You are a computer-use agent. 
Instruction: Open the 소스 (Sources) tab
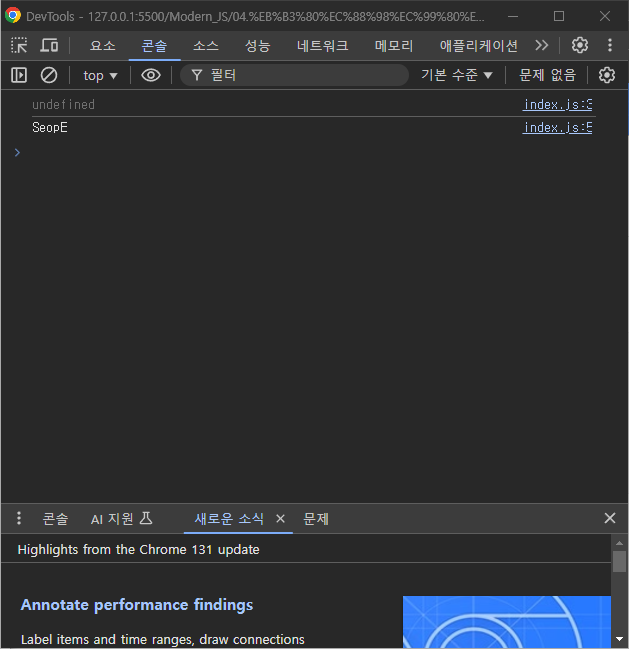tap(206, 46)
